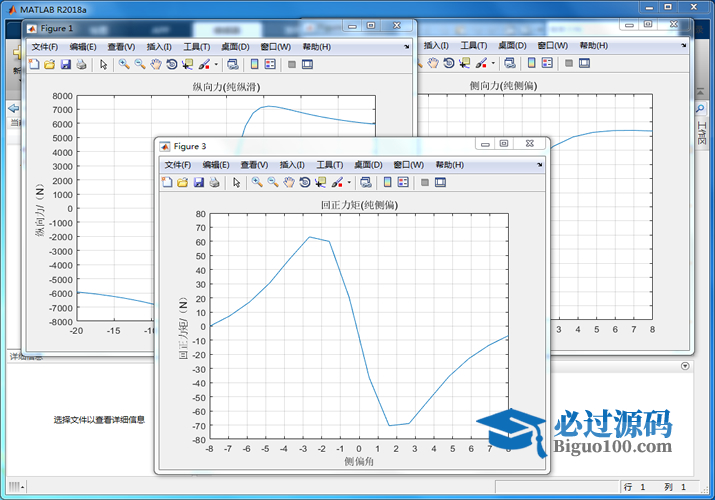Select Data Cursor tool in Figure 3
Viewport: 715px width, 500px height.
321,182
